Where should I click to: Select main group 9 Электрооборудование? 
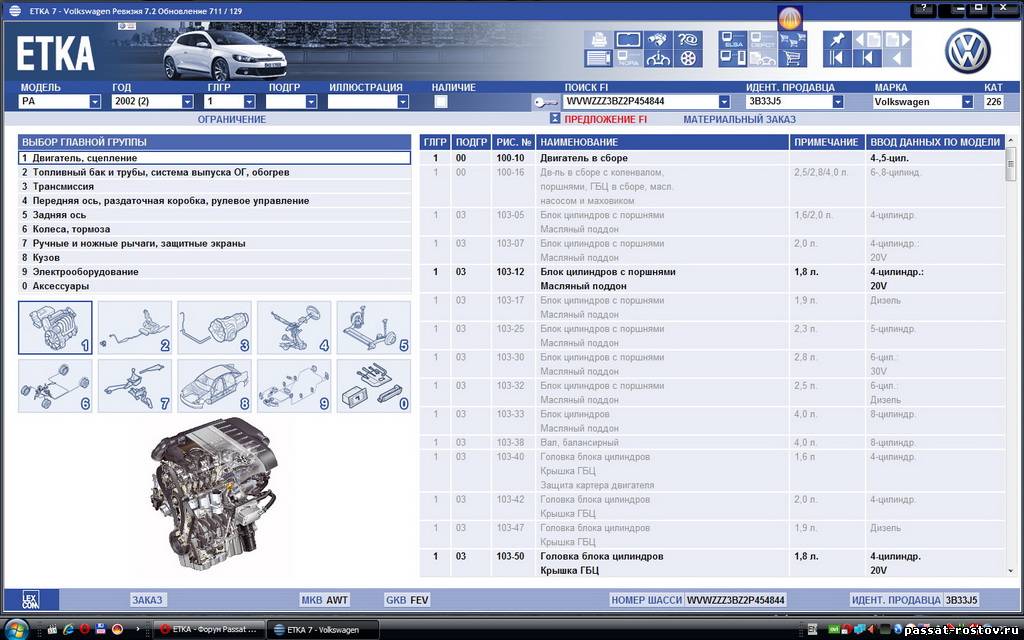click(215, 272)
